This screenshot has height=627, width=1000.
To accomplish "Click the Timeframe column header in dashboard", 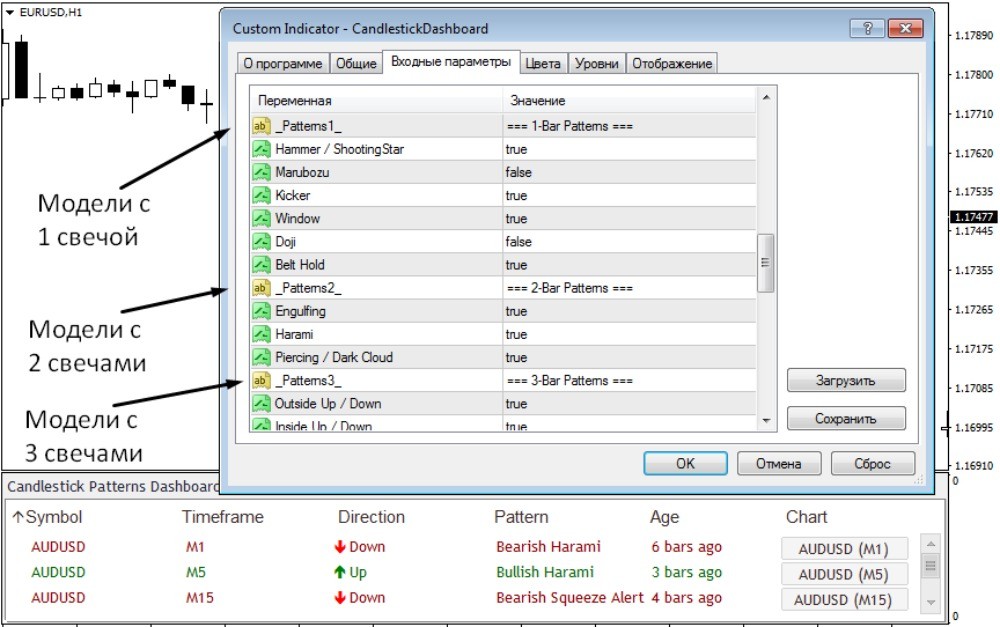I will (223, 517).
